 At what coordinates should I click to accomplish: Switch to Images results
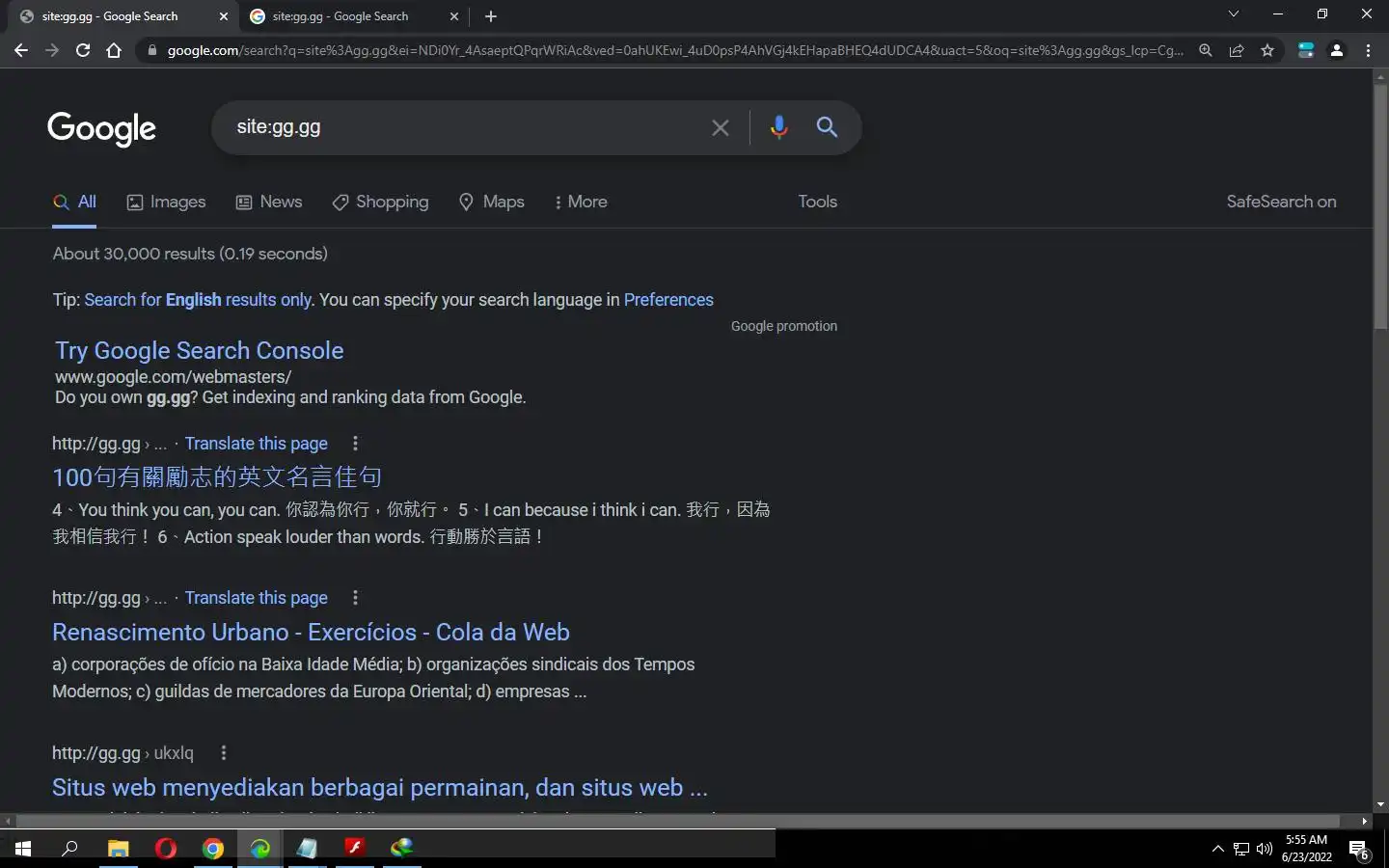click(166, 203)
